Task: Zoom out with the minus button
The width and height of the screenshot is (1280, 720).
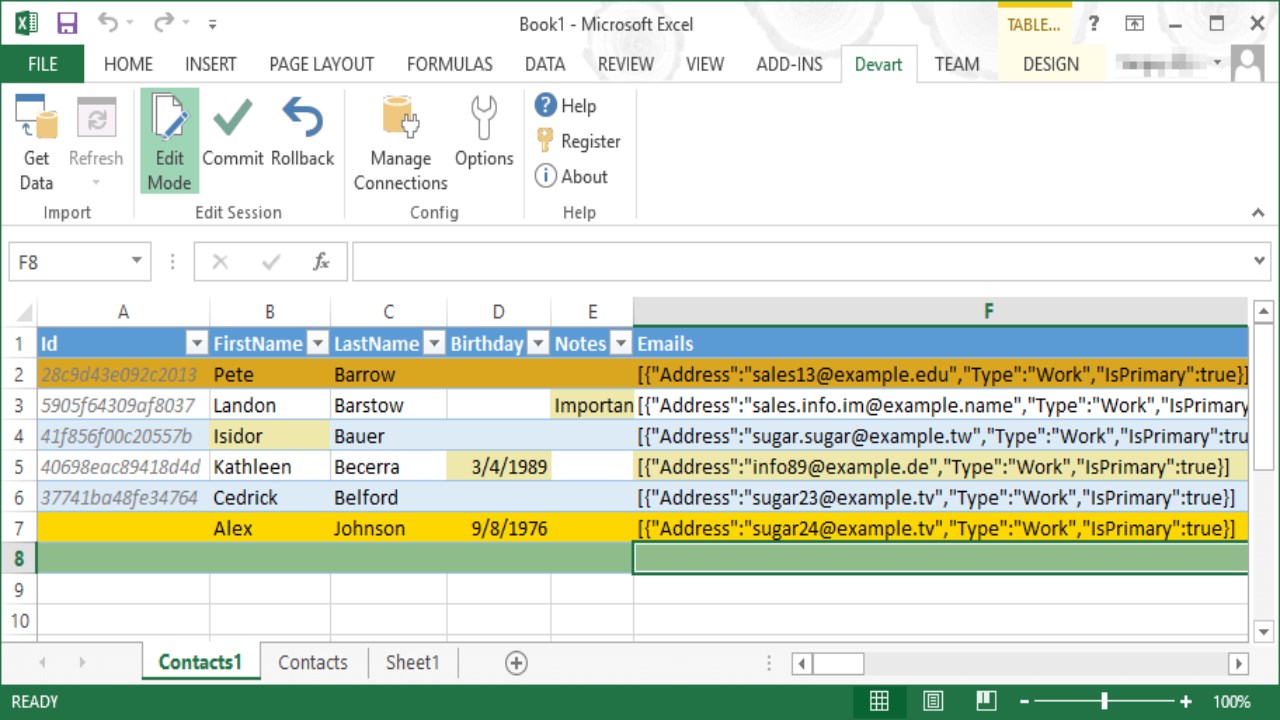Action: (1024, 701)
